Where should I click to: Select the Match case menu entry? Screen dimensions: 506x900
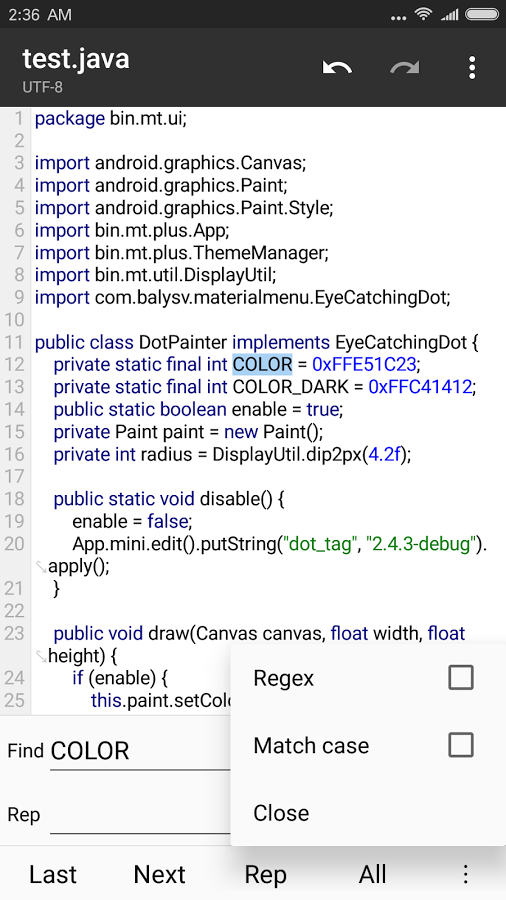368,746
